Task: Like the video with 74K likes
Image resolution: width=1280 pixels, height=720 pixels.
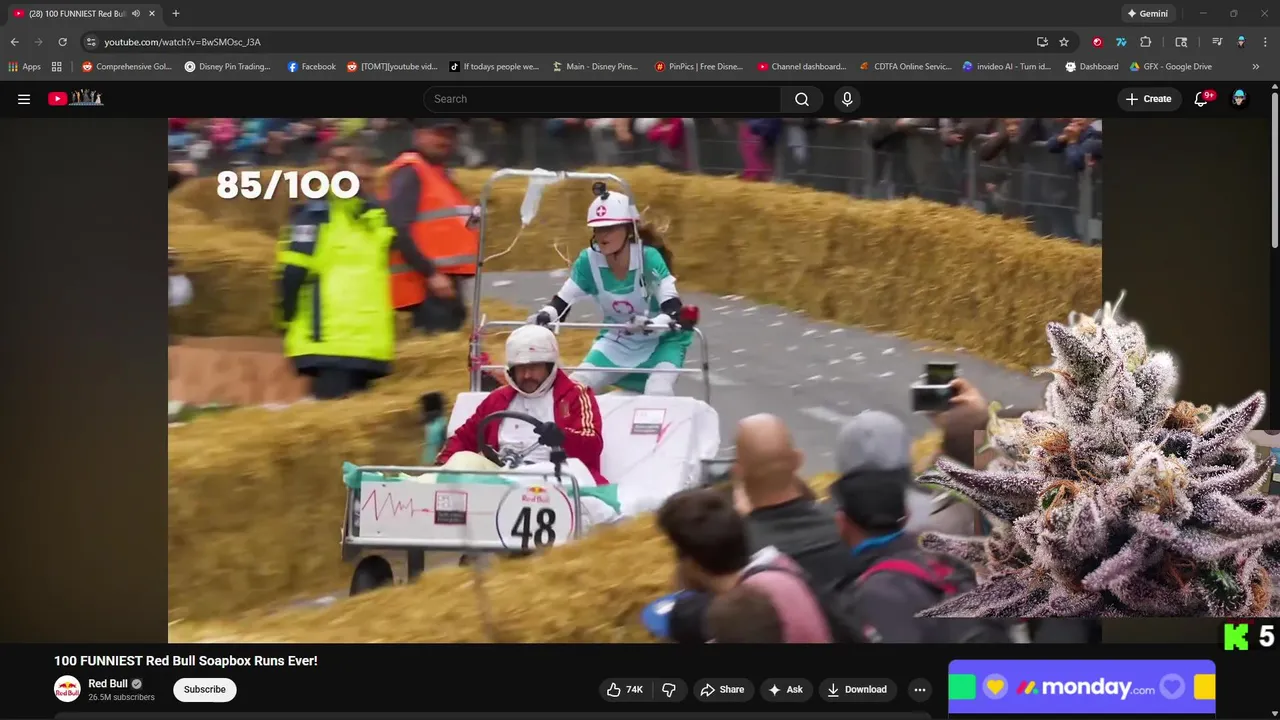Action: click(625, 689)
